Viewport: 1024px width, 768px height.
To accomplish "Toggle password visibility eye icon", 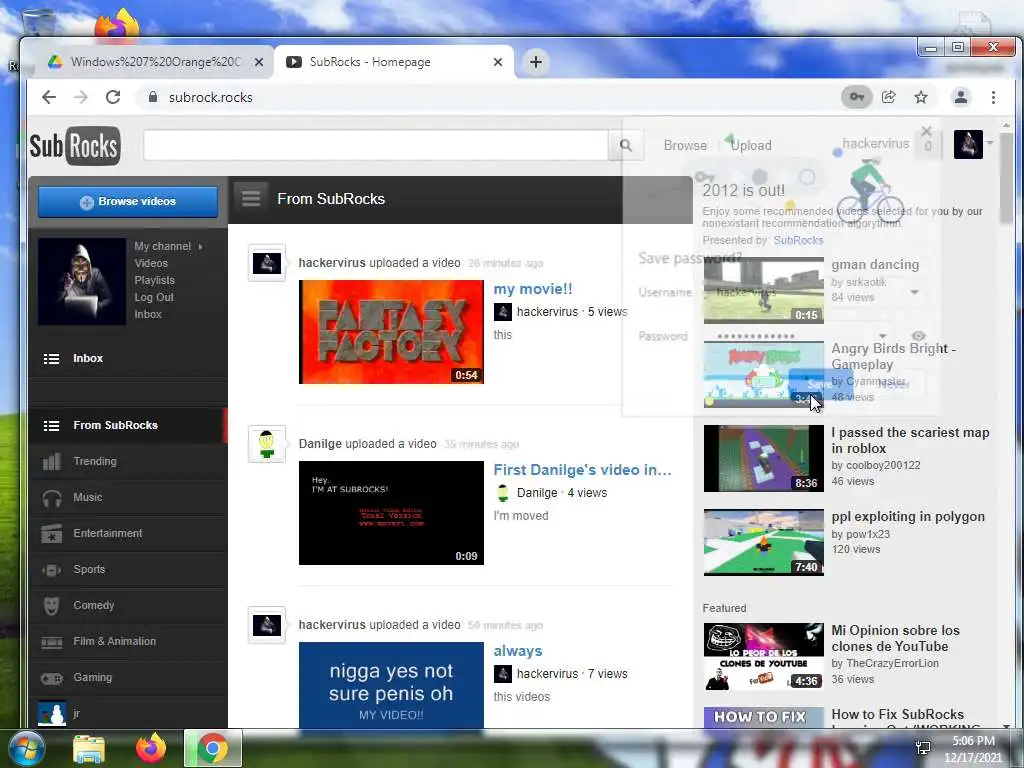I will pyautogui.click(x=918, y=336).
